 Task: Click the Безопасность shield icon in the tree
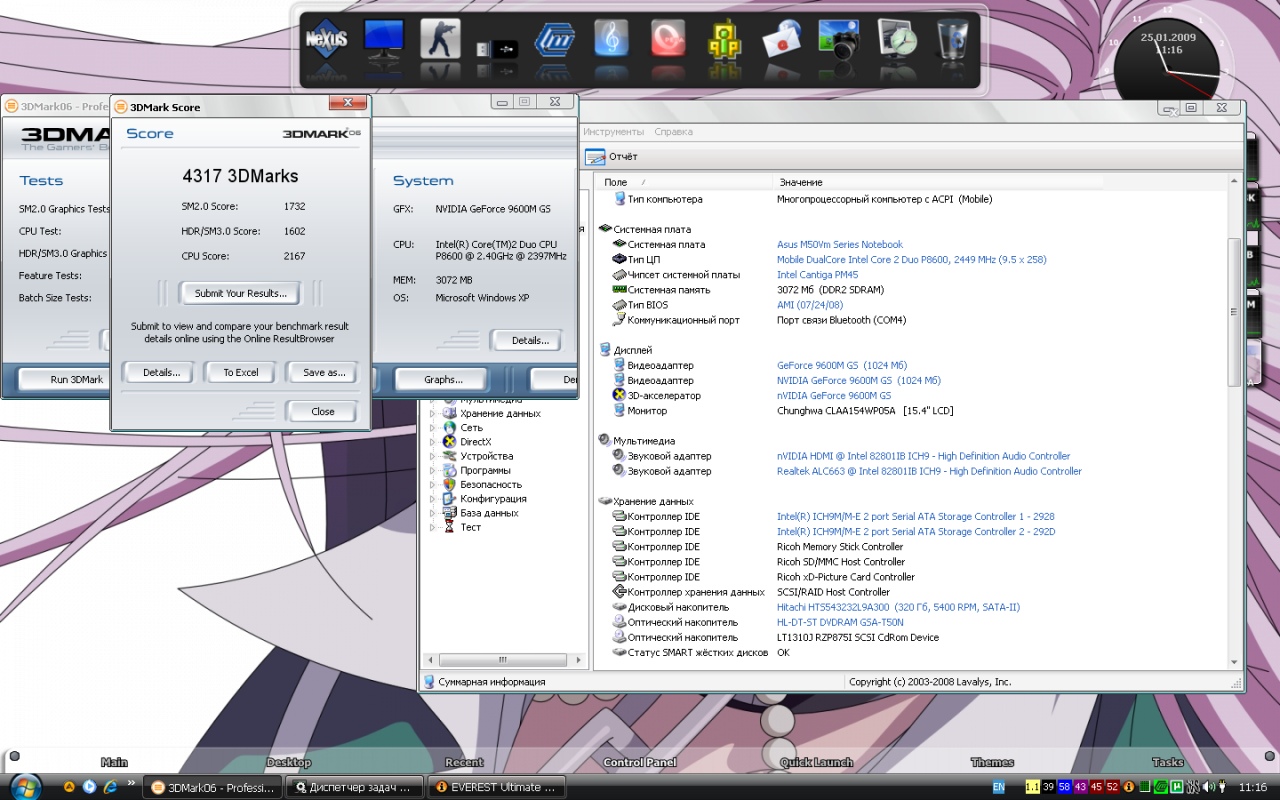[x=450, y=484]
